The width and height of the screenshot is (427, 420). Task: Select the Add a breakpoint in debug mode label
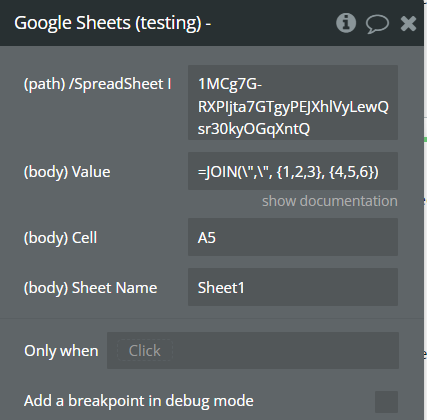[x=139, y=401]
